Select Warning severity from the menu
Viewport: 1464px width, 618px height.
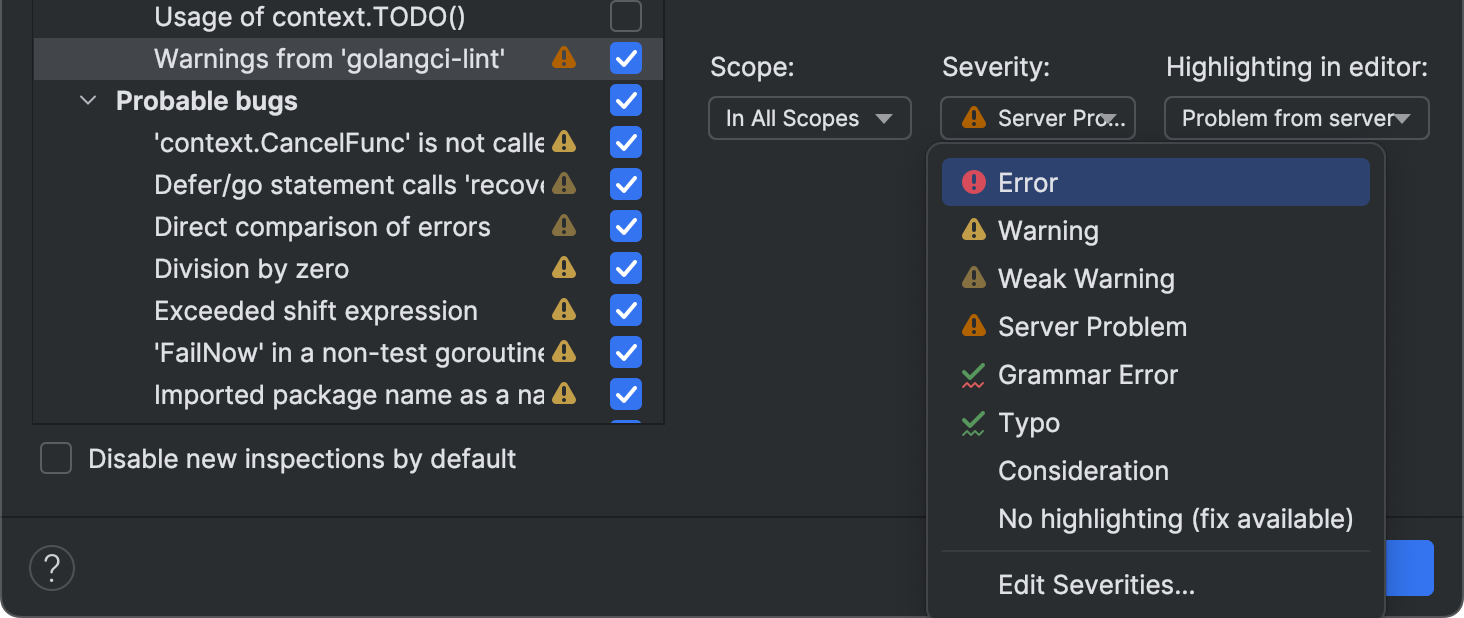(x=1048, y=231)
